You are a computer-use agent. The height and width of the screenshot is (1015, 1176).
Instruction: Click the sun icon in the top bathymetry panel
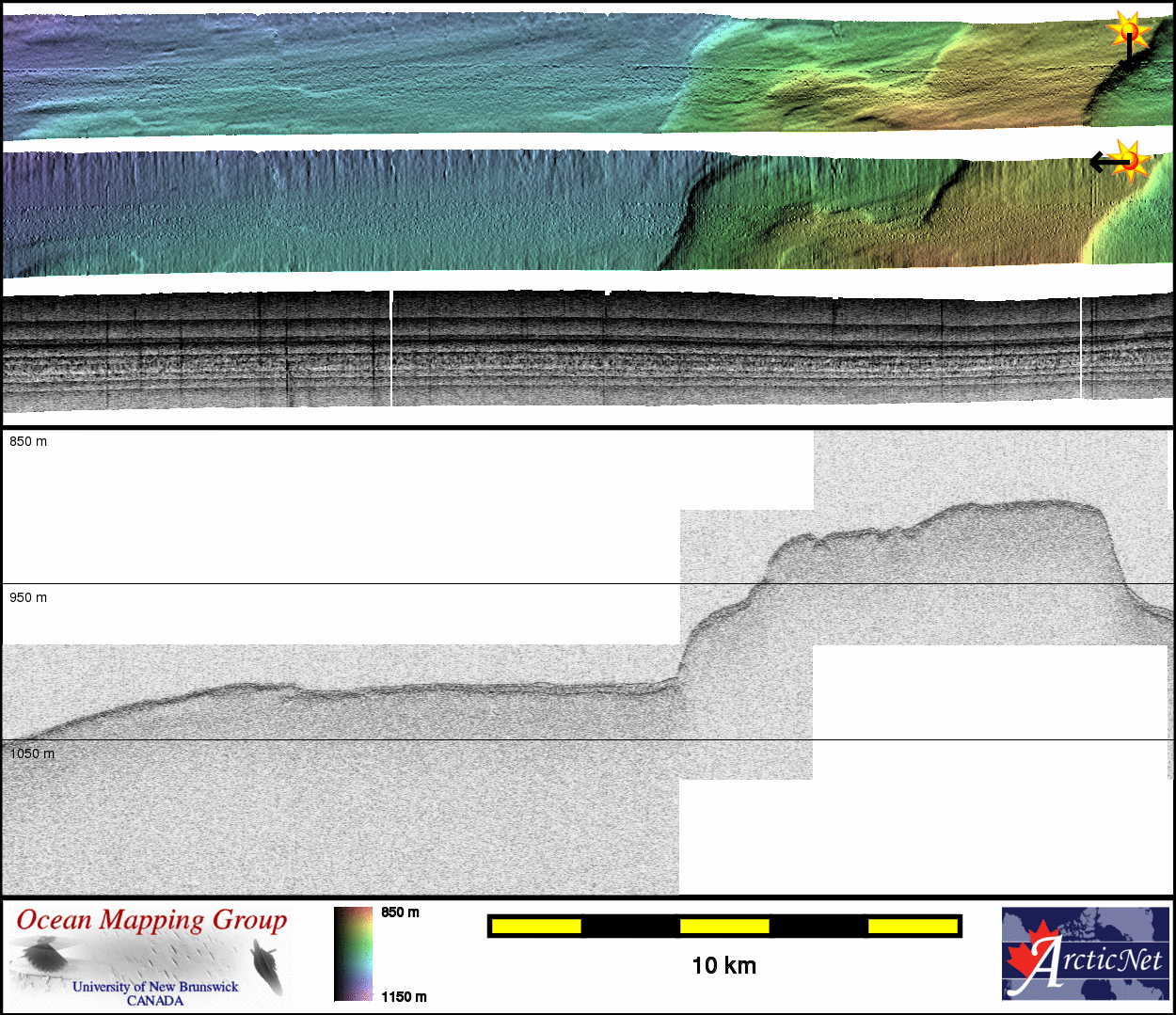1128,31
